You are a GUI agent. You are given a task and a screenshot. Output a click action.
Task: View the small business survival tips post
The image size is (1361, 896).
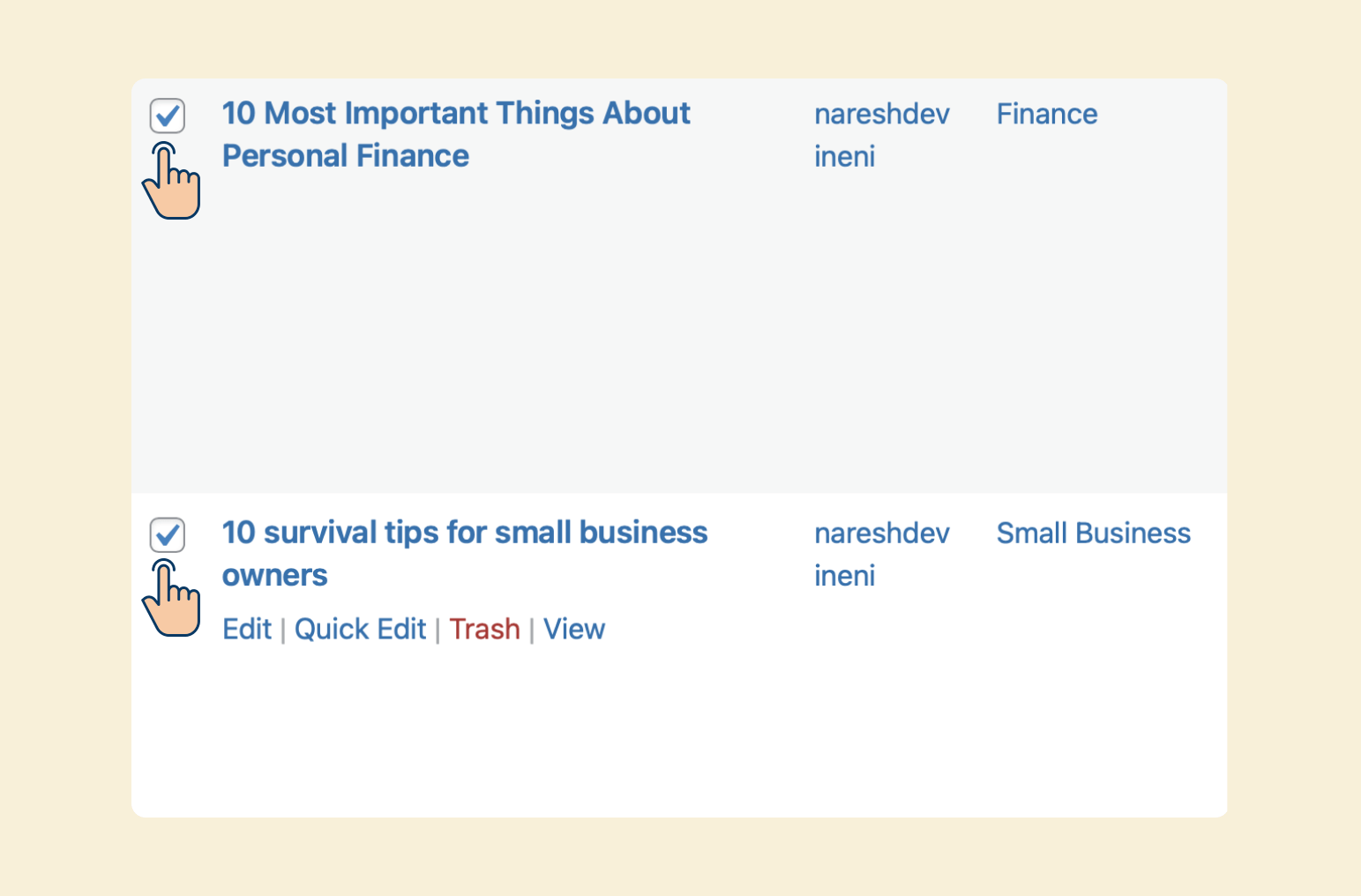click(x=574, y=629)
